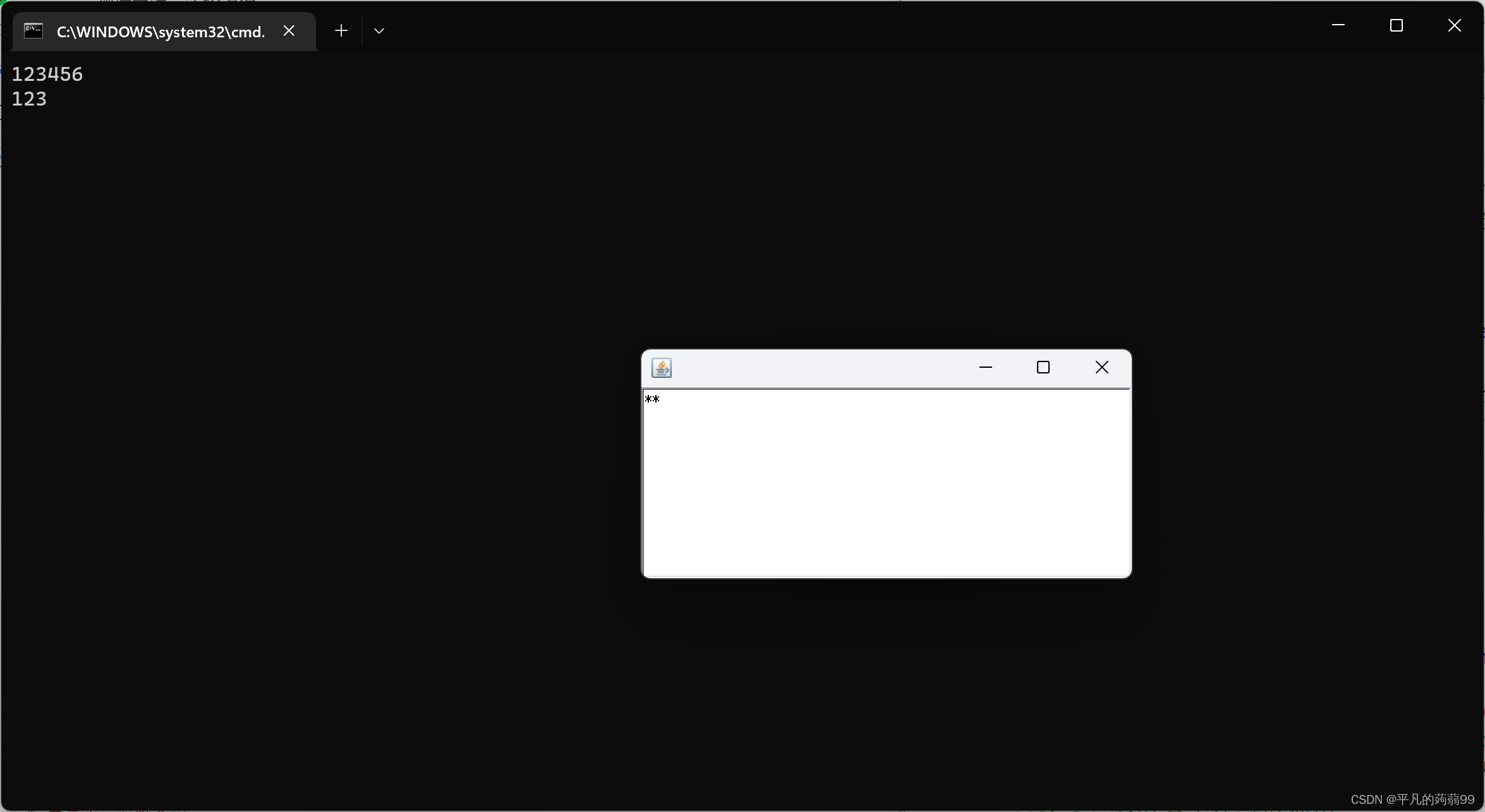This screenshot has height=812, width=1485.
Task: Click the CSDN watermark text
Action: 1412,799
